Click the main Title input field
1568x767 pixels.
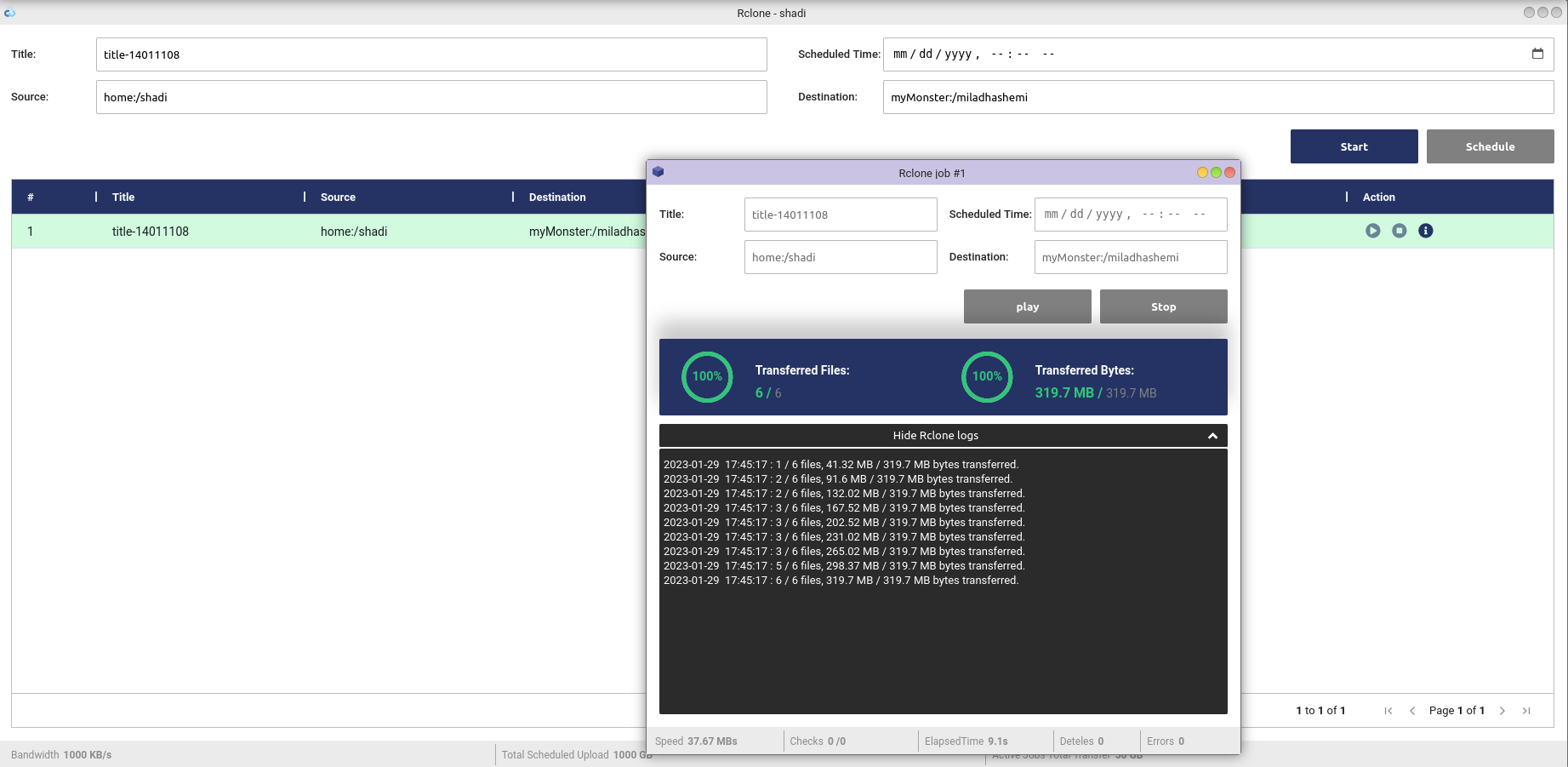point(431,54)
